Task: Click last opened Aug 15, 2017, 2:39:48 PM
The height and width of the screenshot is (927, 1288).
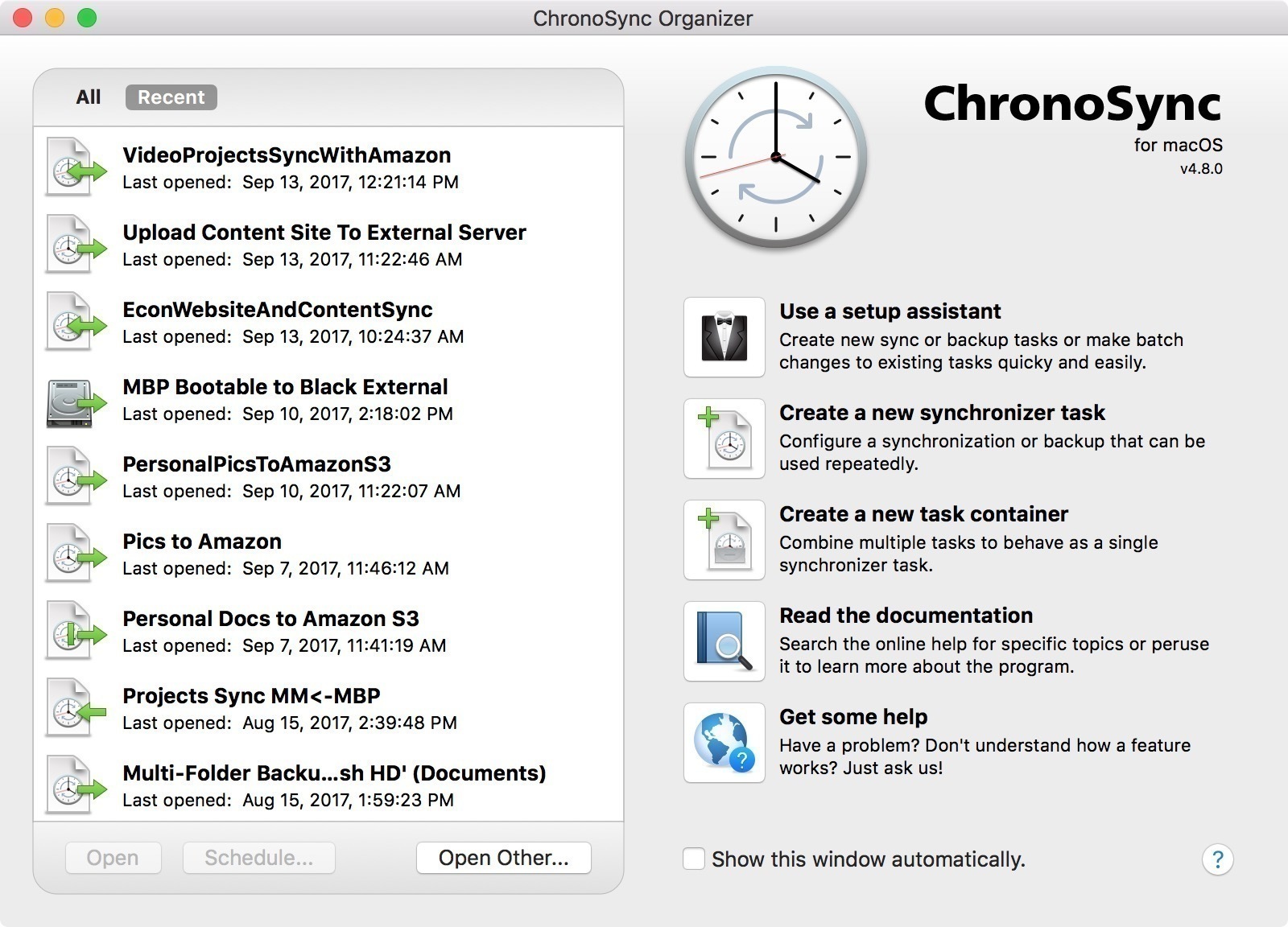Action: 290,723
